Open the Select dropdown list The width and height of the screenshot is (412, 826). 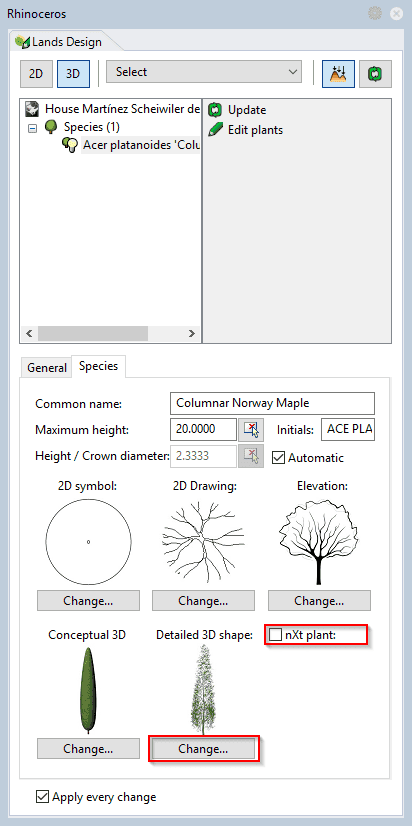[x=204, y=72]
